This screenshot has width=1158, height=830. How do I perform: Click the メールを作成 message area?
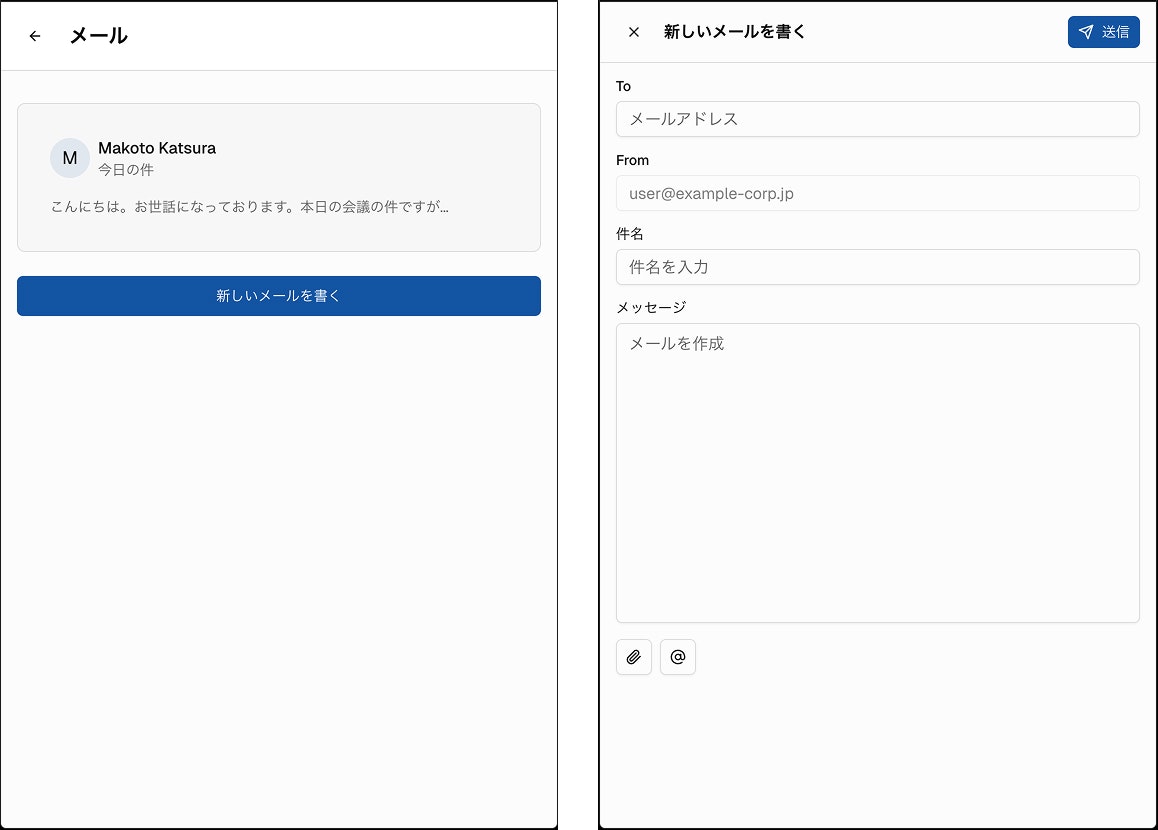tap(878, 470)
